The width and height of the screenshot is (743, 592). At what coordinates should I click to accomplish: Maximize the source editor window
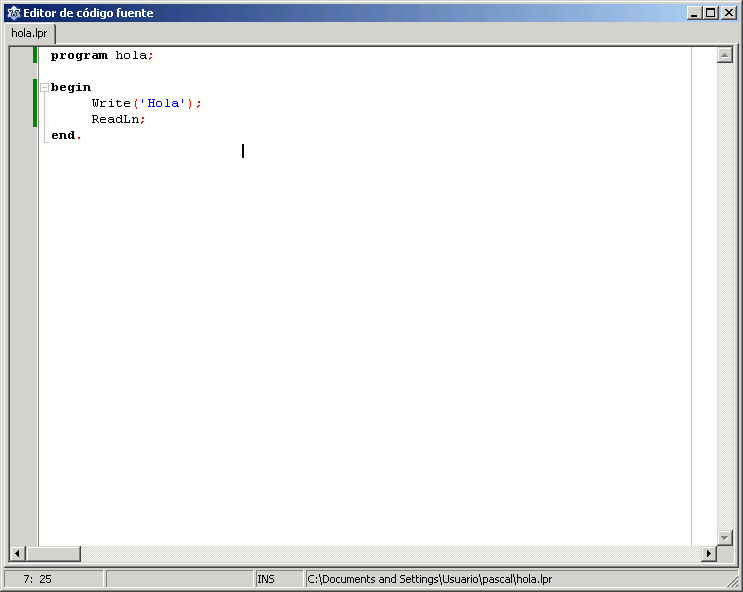click(710, 13)
